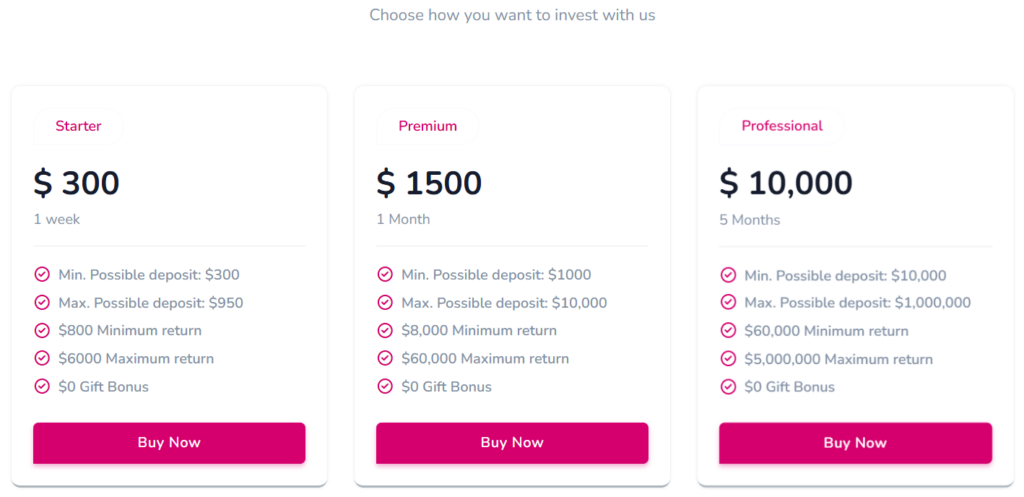Screen dimensions: 1024x497
Task: Click the $ 300 price heading
Action: coord(76,183)
